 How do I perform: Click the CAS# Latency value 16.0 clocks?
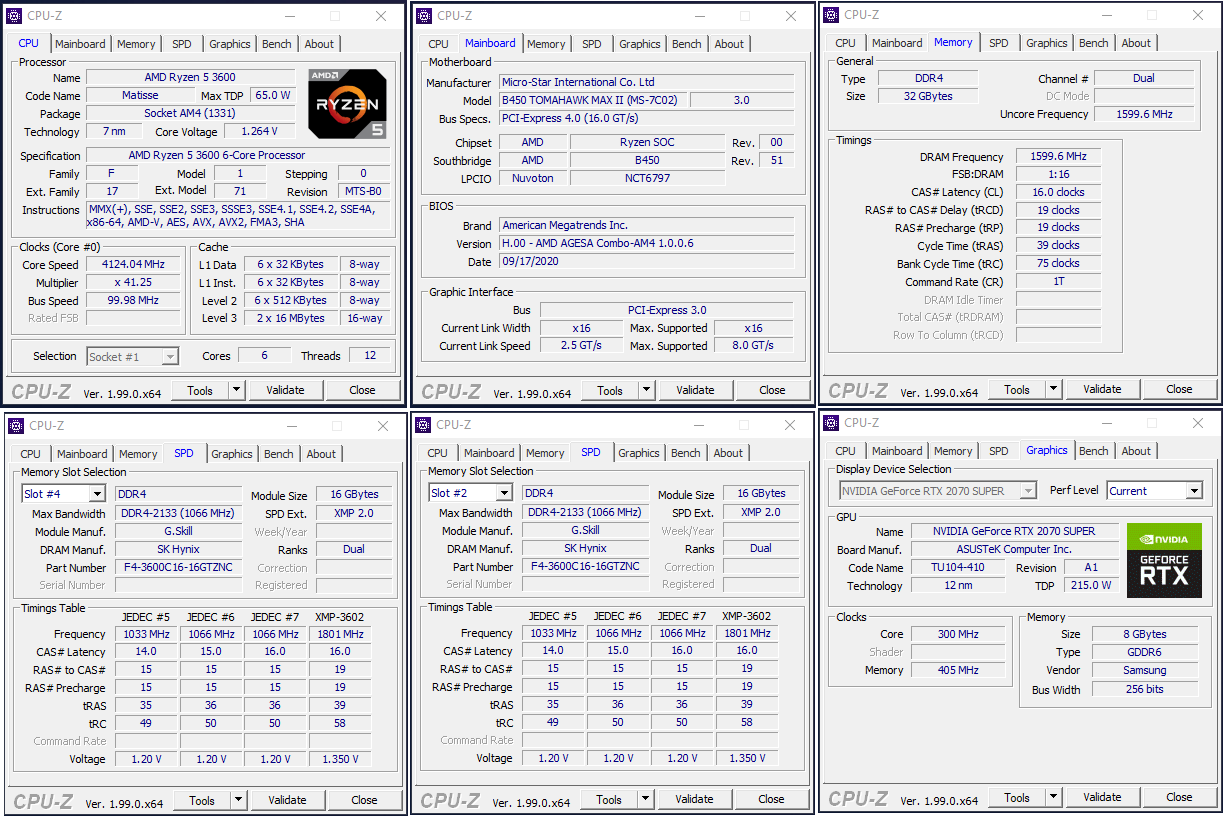coord(1058,193)
